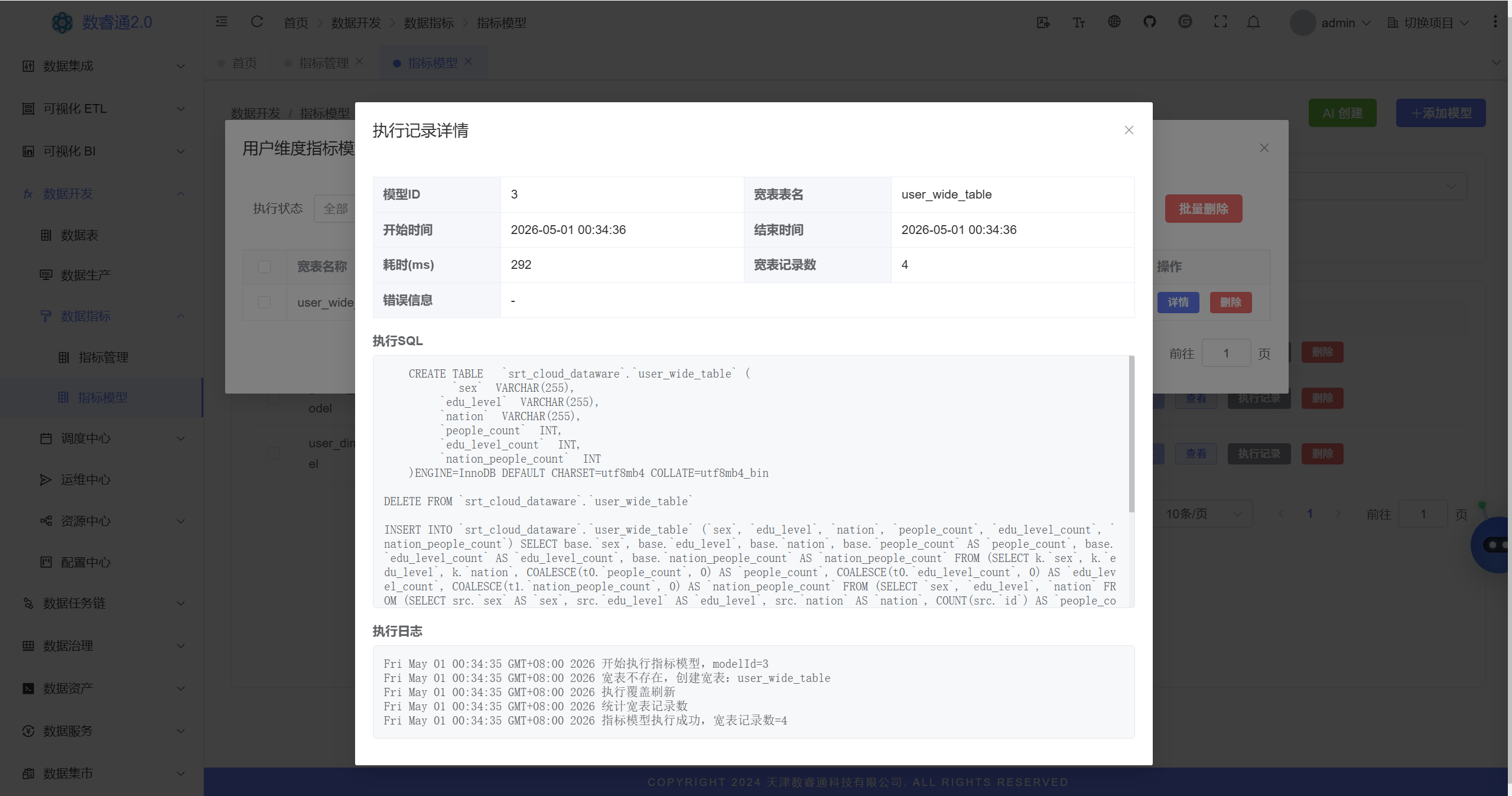Expand the 数据集成 menu chevron
Viewport: 1512px width, 796px height.
pyautogui.click(x=181, y=66)
